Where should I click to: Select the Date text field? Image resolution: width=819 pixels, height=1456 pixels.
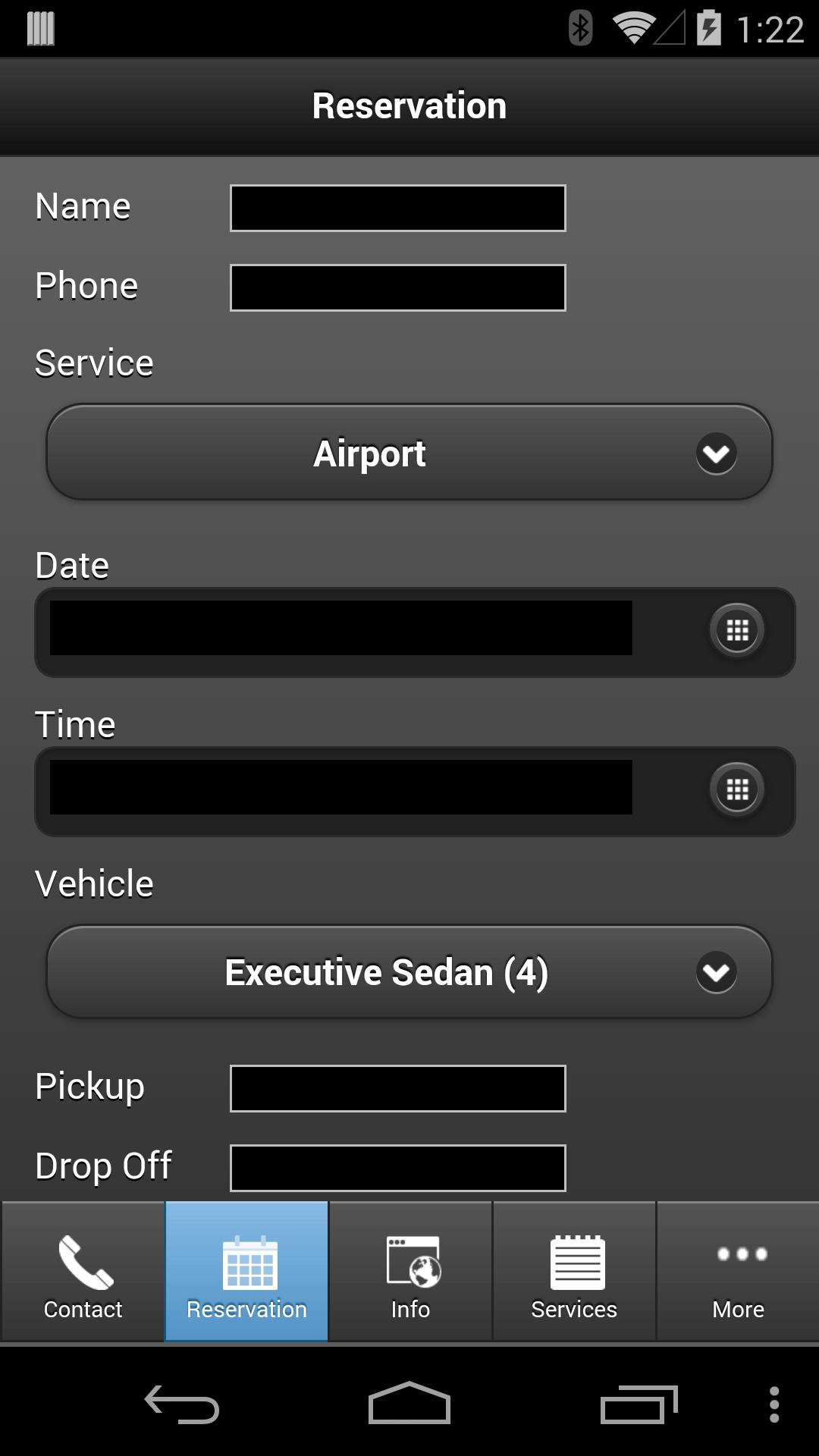341,629
